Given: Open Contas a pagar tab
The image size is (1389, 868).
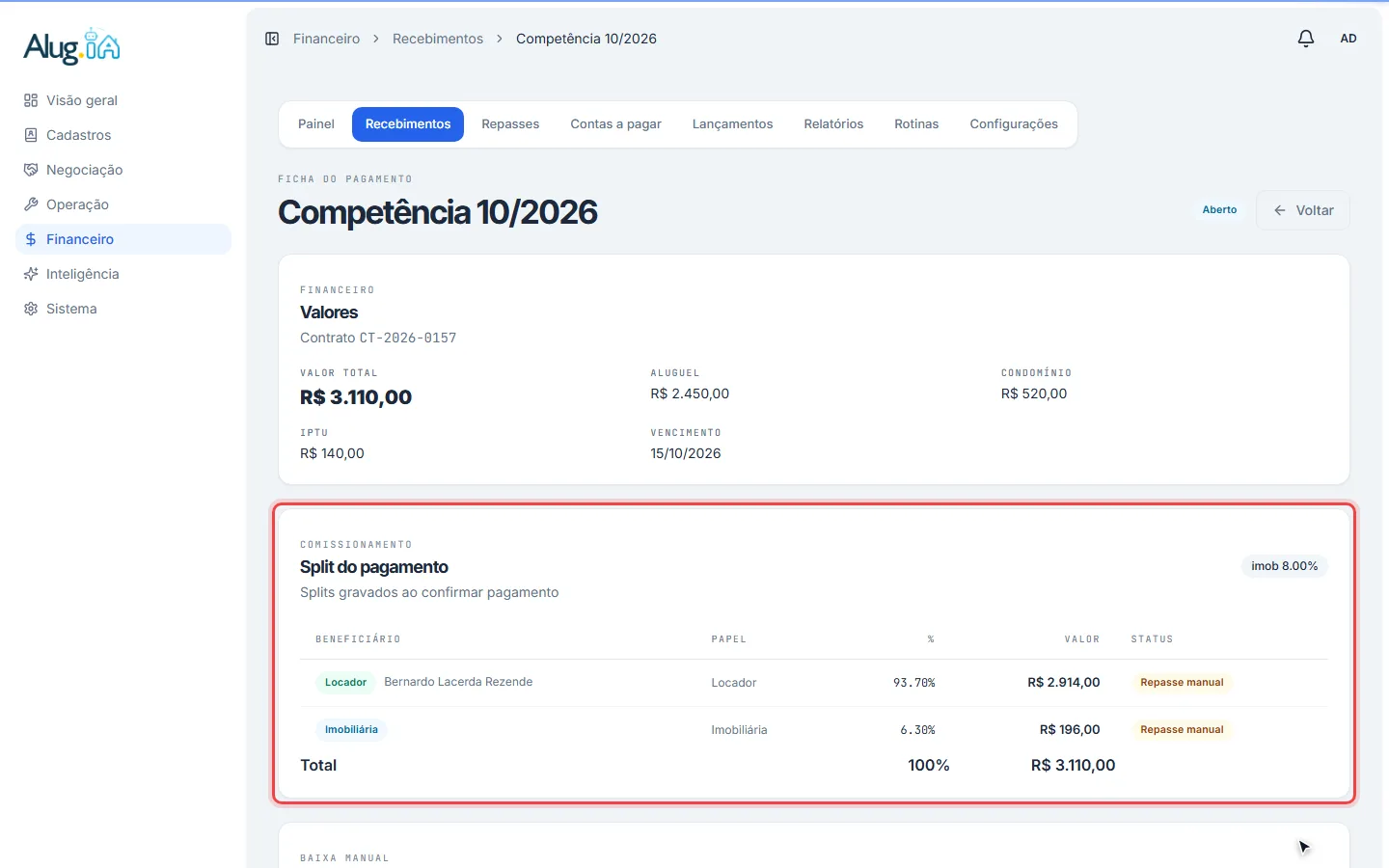Looking at the screenshot, I should pyautogui.click(x=615, y=124).
